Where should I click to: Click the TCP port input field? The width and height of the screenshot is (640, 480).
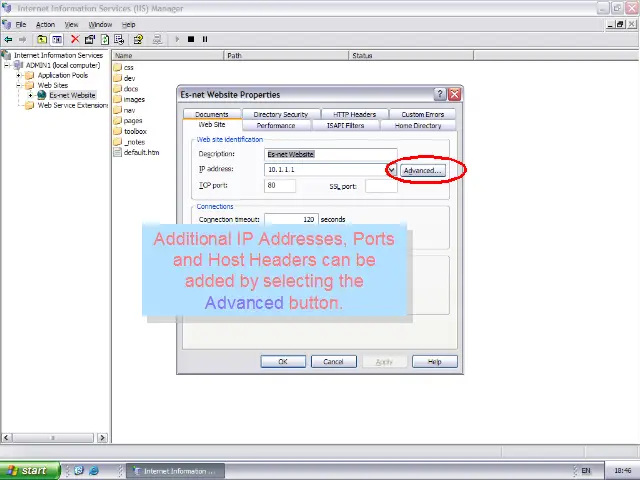(x=280, y=186)
